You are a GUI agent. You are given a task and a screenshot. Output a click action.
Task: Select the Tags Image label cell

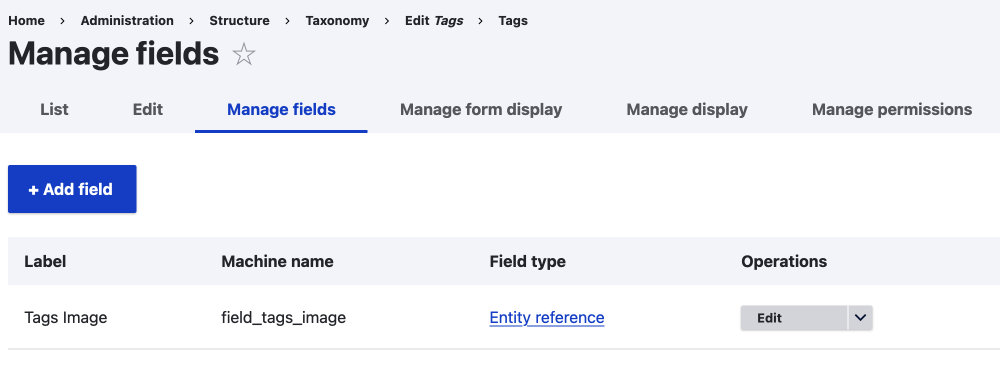pyautogui.click(x=66, y=318)
